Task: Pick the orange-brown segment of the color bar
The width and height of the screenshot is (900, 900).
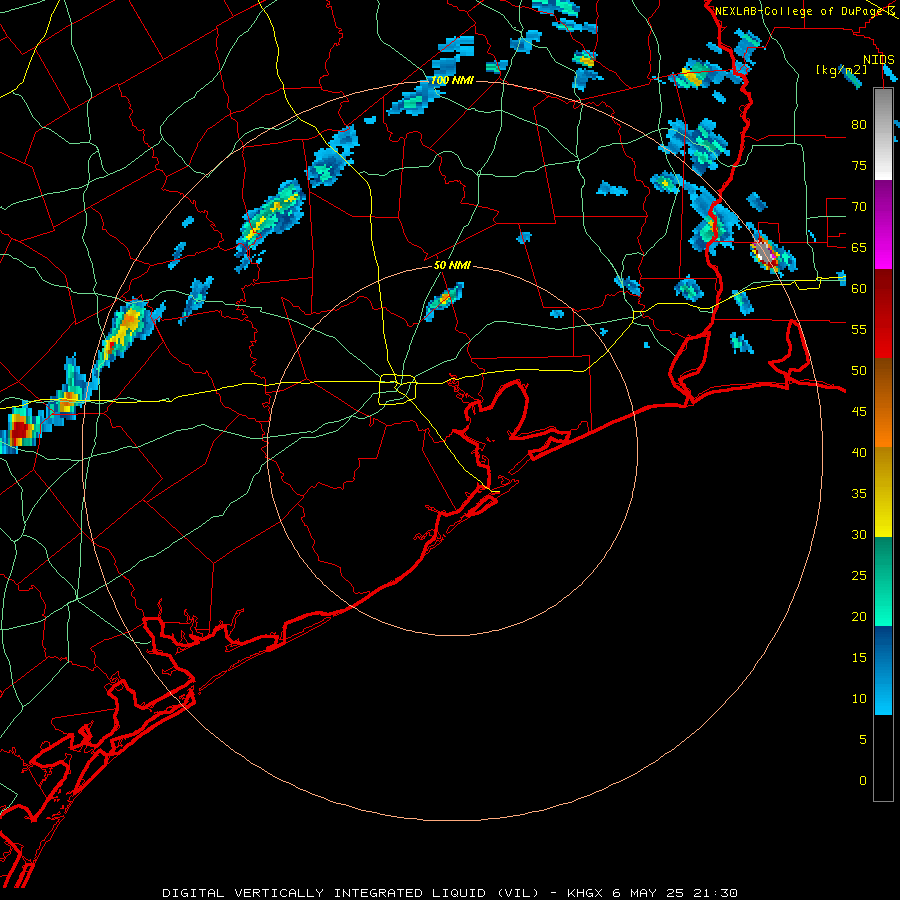Action: [883, 402]
